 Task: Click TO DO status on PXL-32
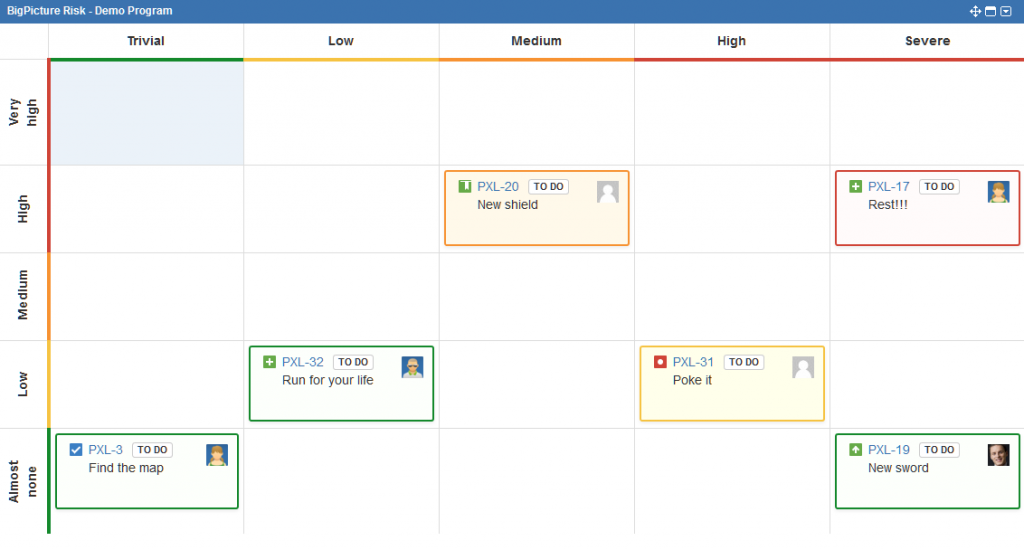(353, 362)
